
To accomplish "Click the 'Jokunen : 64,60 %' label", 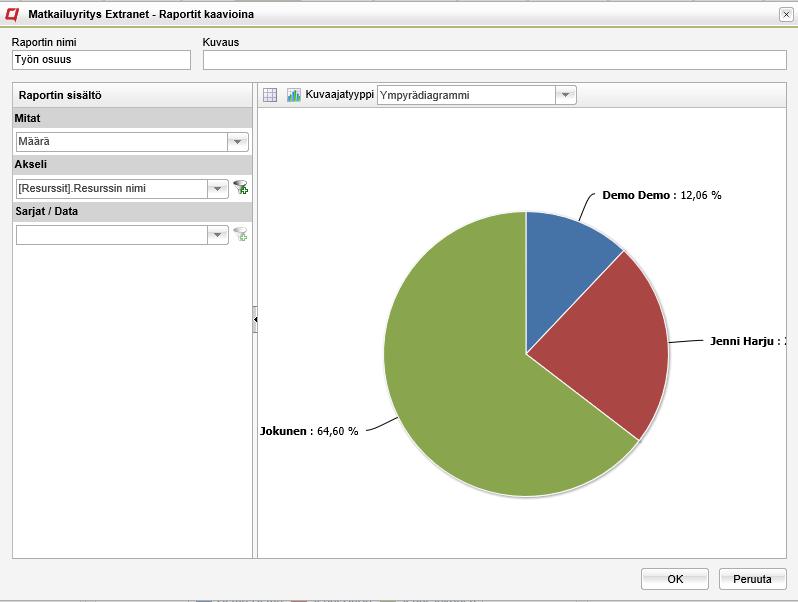I will [309, 431].
